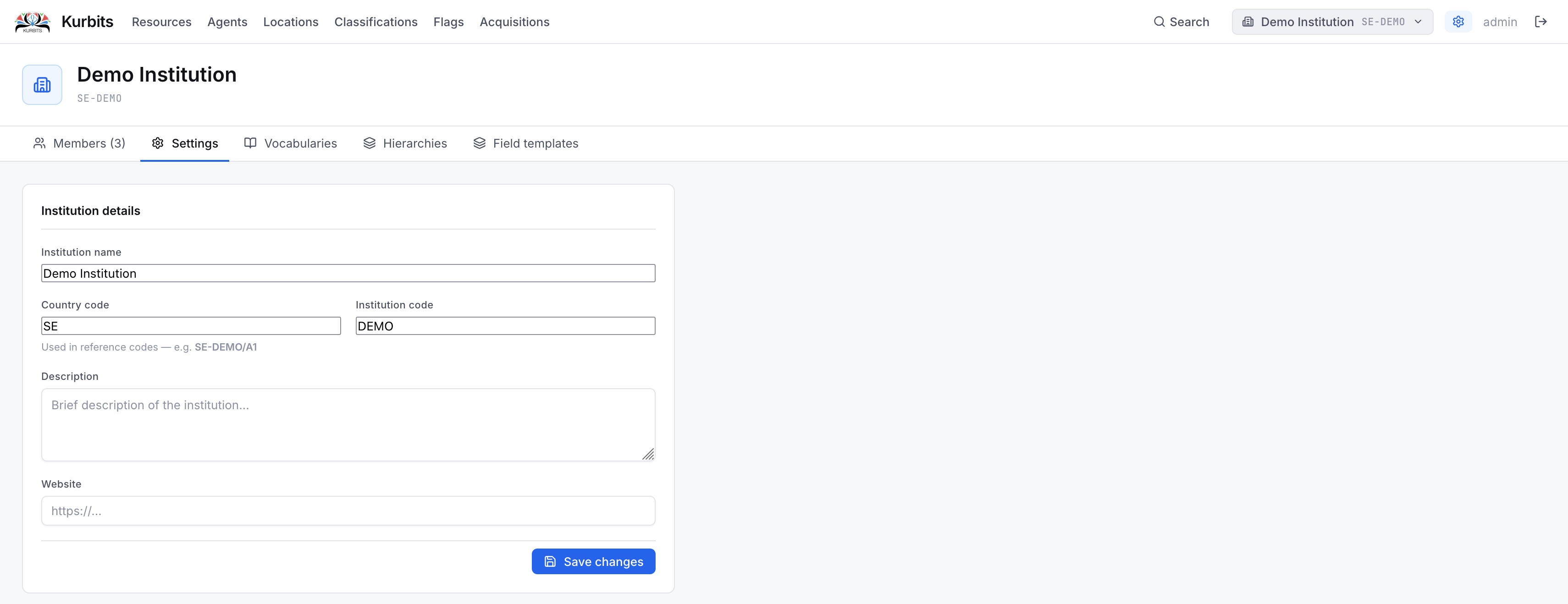Viewport: 1568px width, 604px height.
Task: Switch to the Settings tab
Action: (184, 143)
